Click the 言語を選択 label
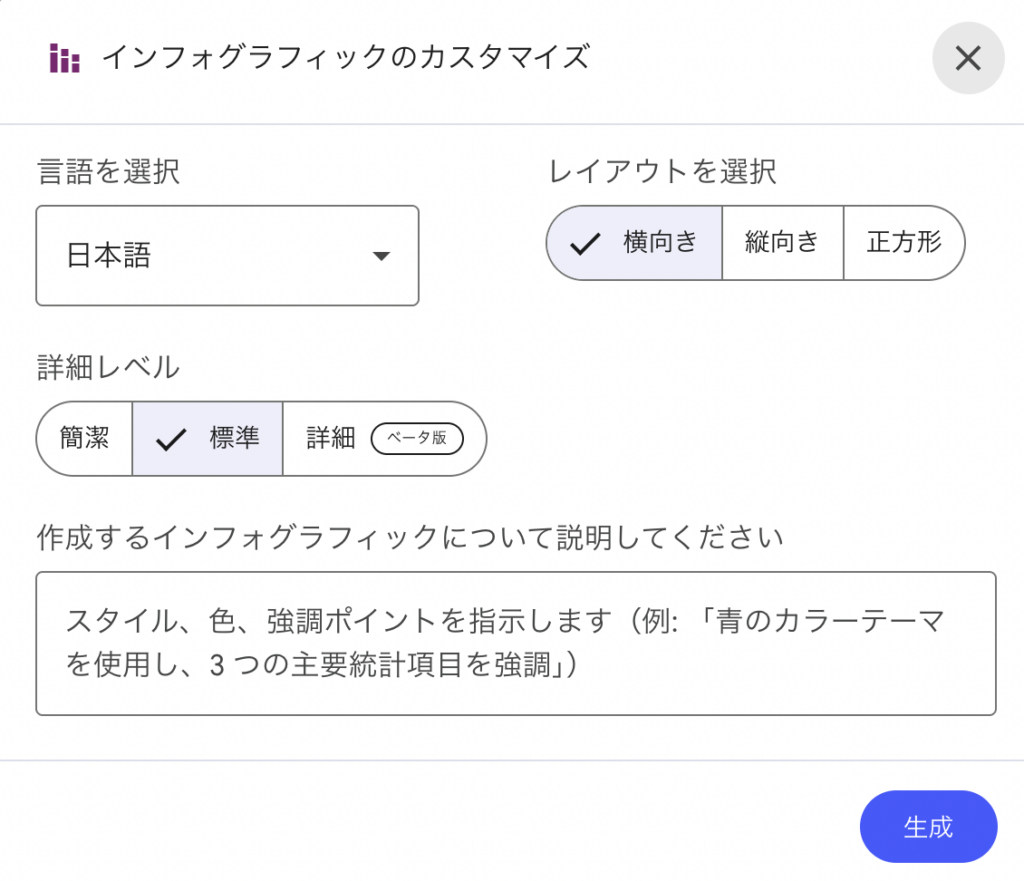 (x=108, y=172)
